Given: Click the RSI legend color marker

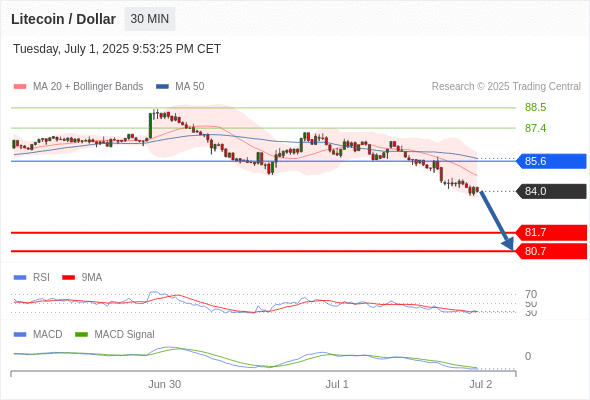Looking at the screenshot, I should click(20, 278).
